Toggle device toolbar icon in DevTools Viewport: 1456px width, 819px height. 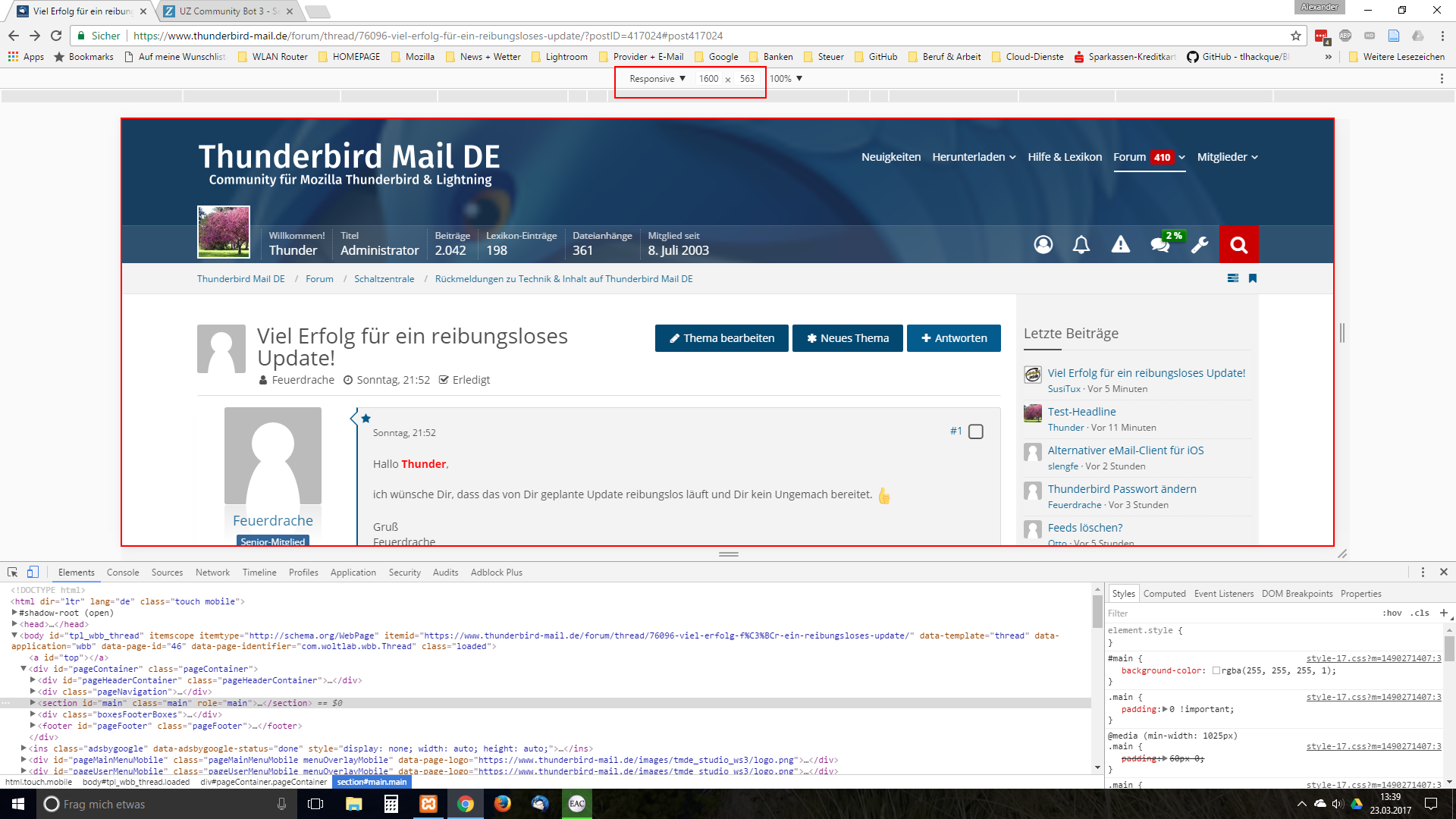point(33,573)
